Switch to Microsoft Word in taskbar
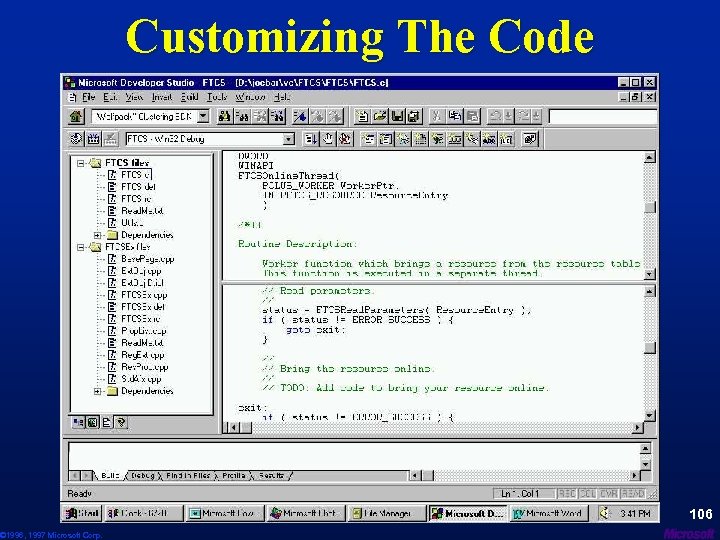This screenshot has width=720, height=540. tap(549, 513)
